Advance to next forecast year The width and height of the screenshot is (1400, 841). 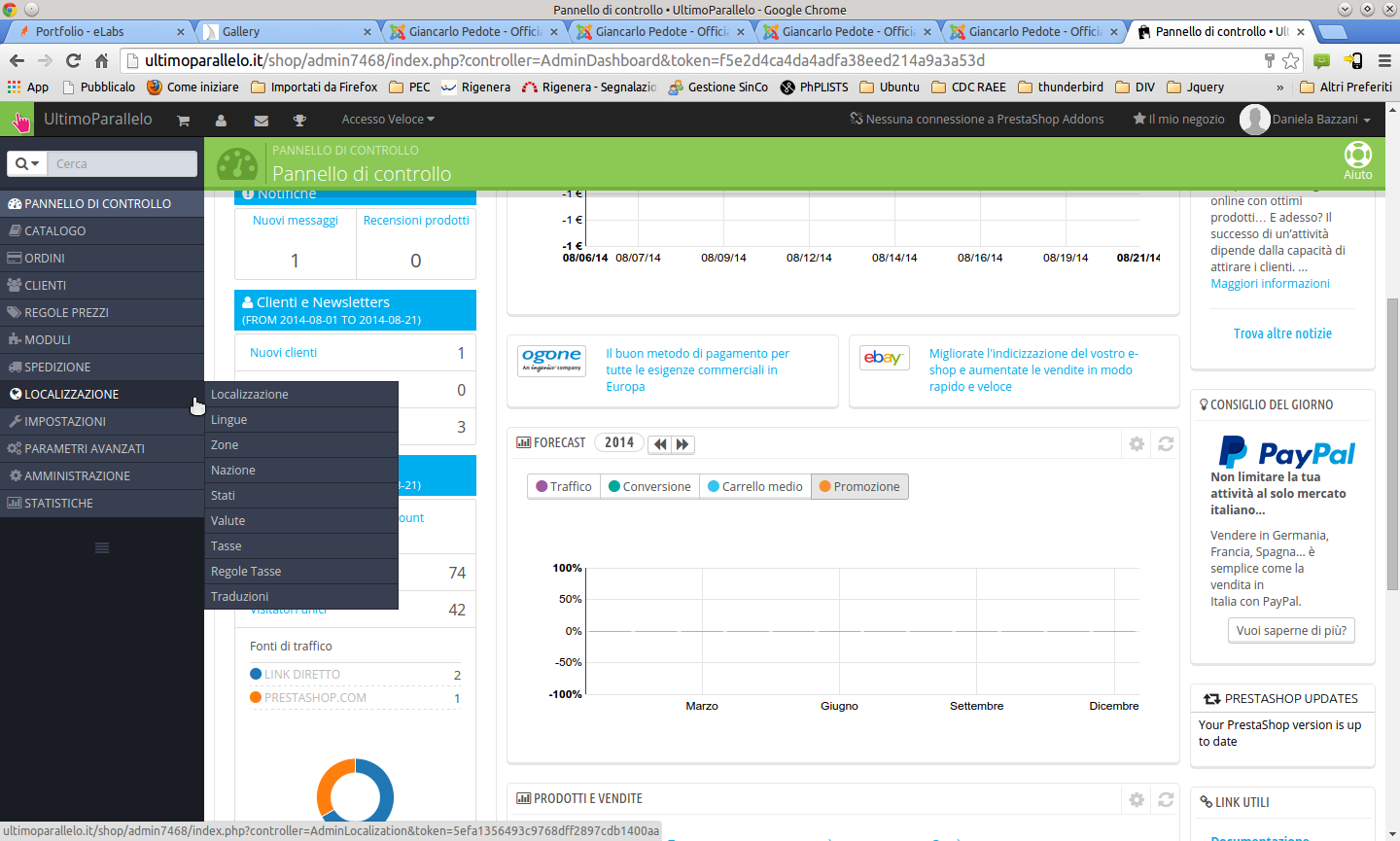pos(682,443)
